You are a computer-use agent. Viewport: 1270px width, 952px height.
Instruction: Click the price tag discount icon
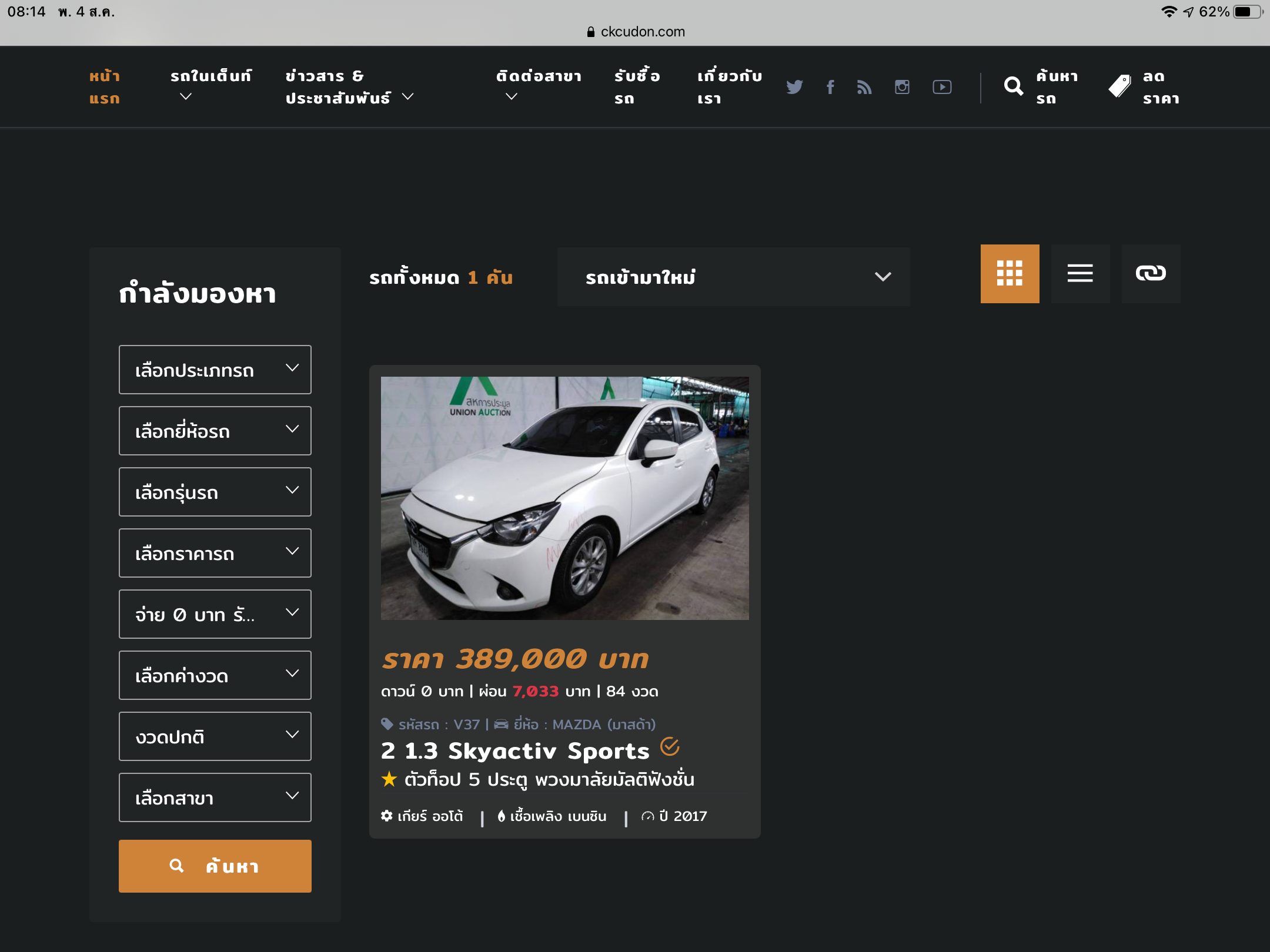click(1120, 87)
